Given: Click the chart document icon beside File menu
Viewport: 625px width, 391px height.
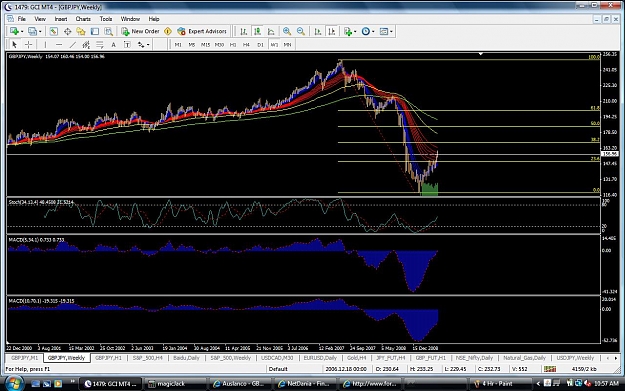Looking at the screenshot, I should coord(10,19).
